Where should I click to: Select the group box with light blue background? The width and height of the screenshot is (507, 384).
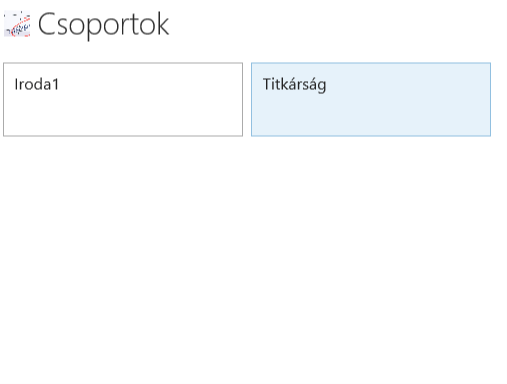tap(371, 99)
